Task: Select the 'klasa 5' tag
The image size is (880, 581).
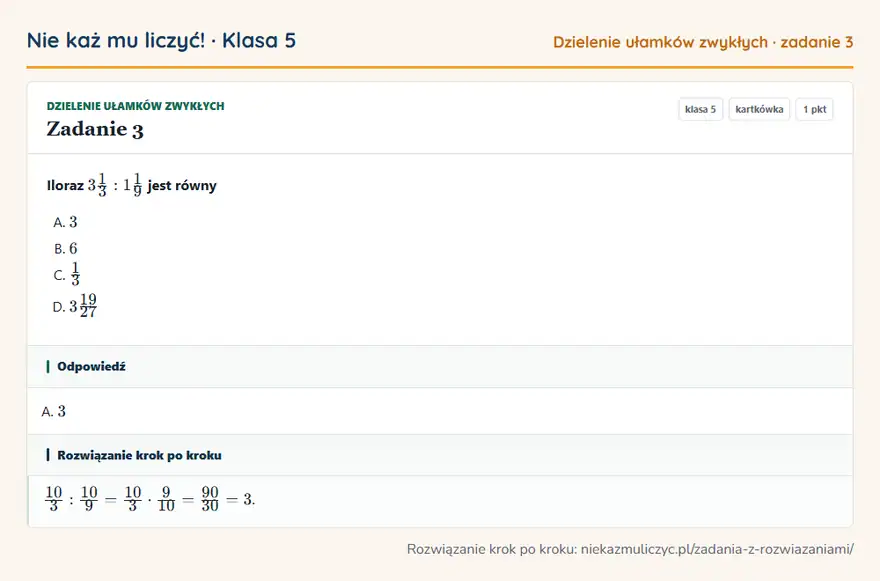Action: 700,109
